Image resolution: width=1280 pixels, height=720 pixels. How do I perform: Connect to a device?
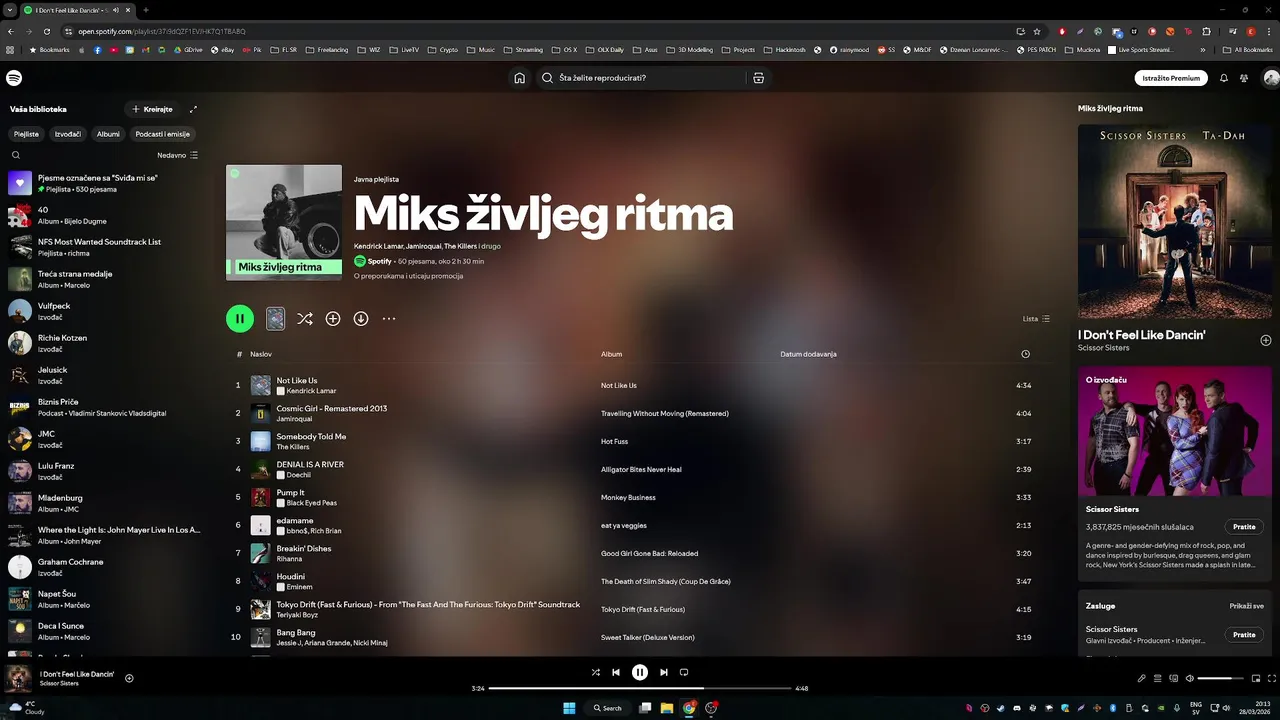[x=1174, y=678]
